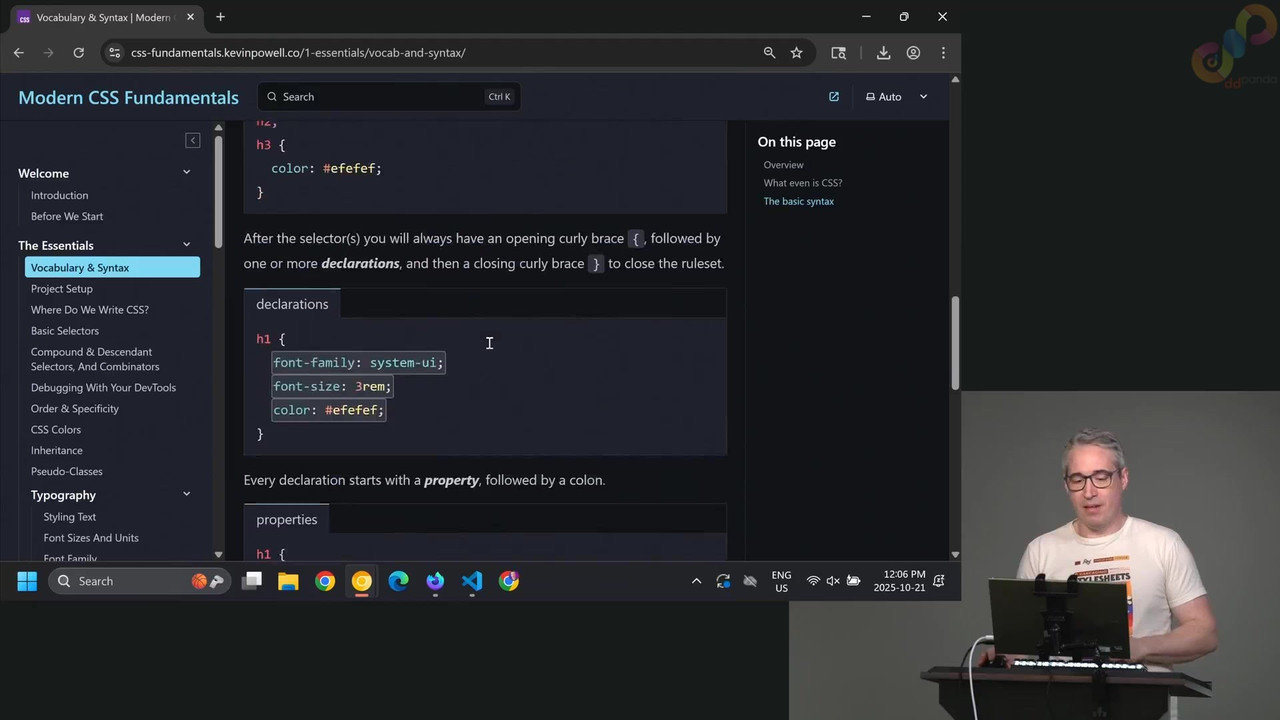Jump to What even is CSS? section
1280x720 pixels.
[803, 183]
